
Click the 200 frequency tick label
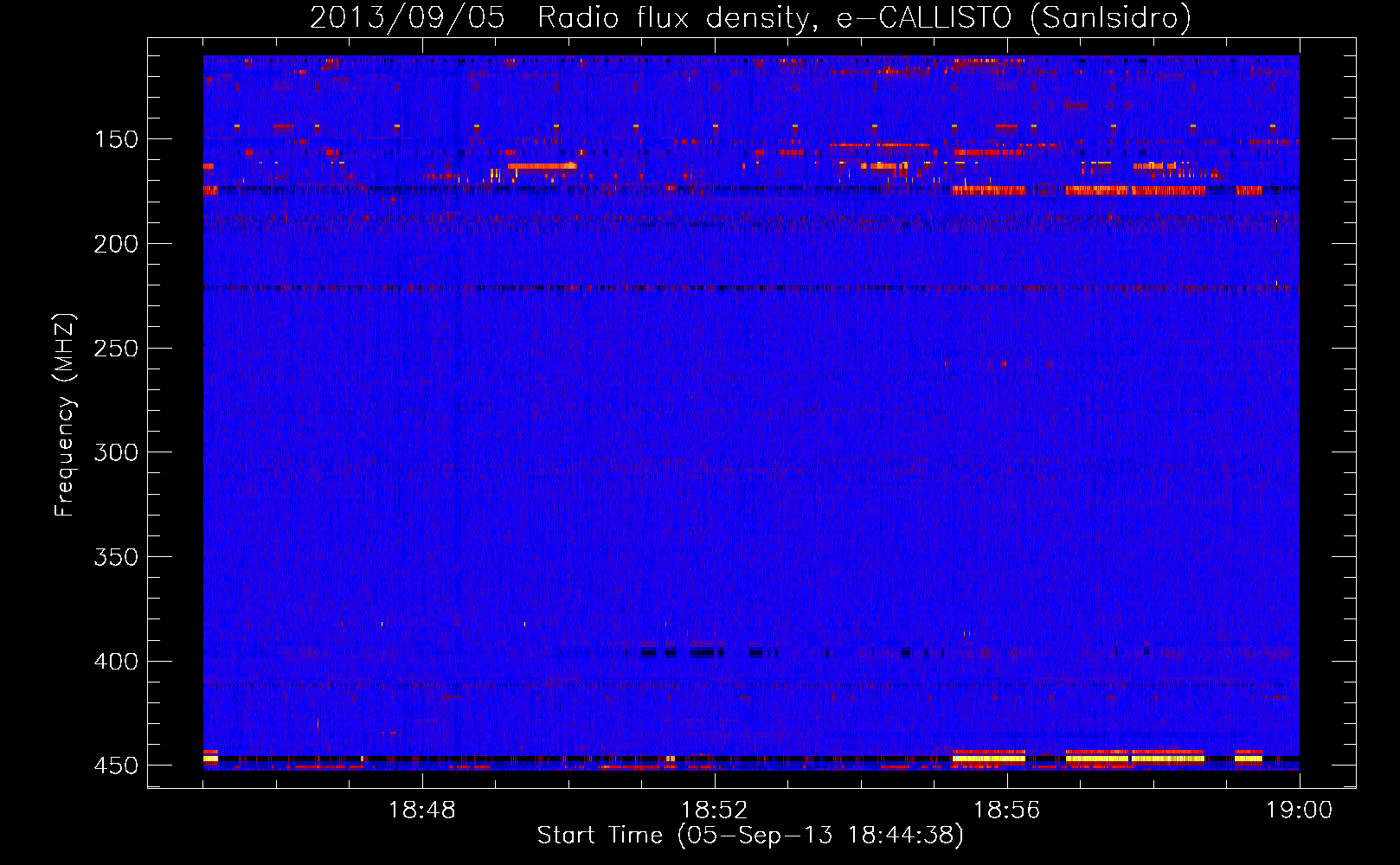[116, 244]
